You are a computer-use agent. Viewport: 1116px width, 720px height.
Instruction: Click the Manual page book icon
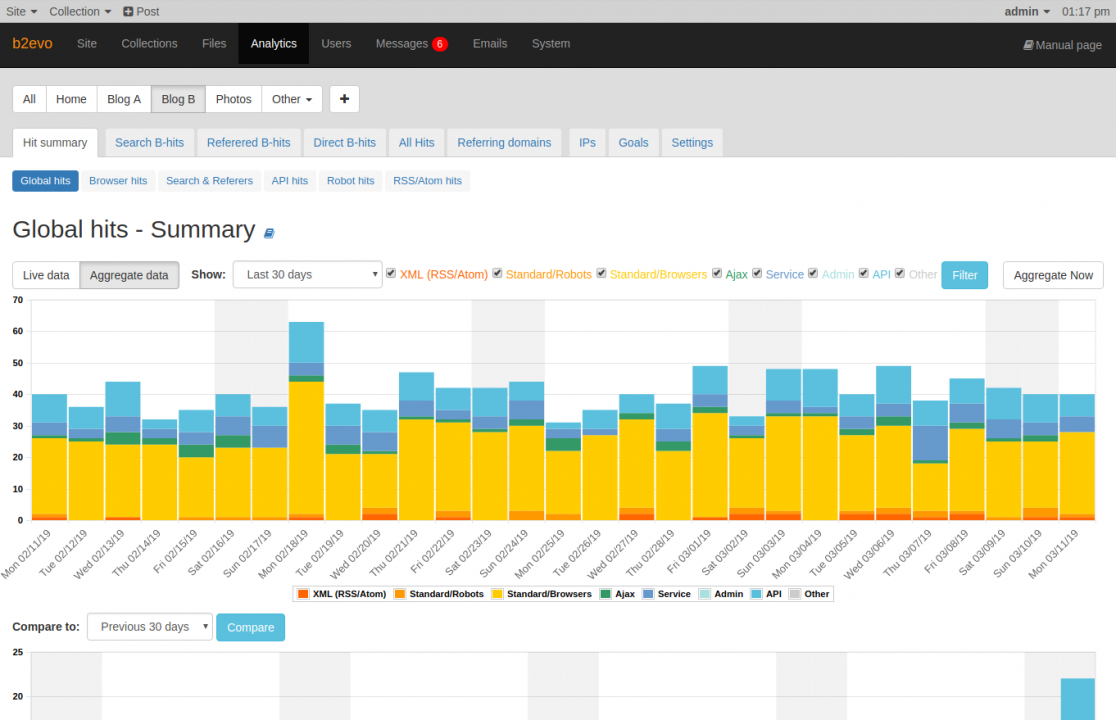click(1028, 45)
